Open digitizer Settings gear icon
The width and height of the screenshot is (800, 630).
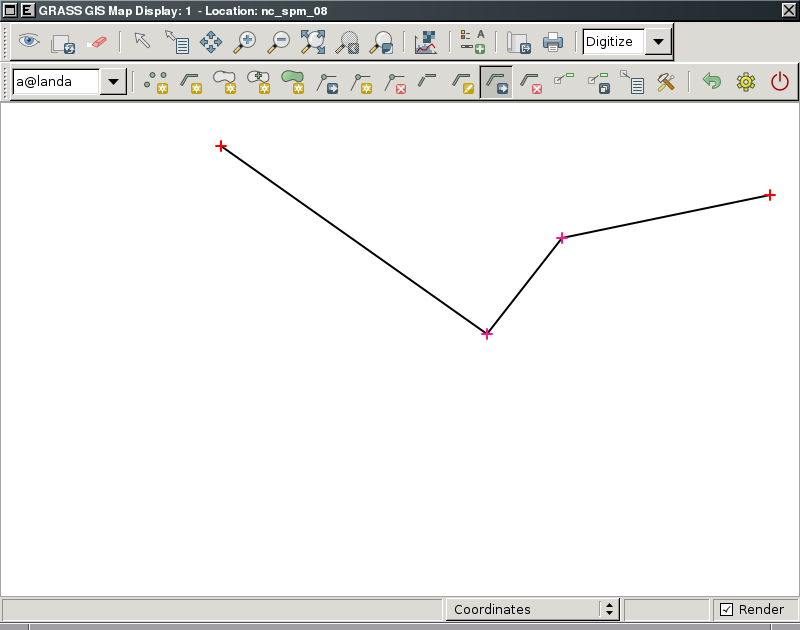pyautogui.click(x=746, y=82)
